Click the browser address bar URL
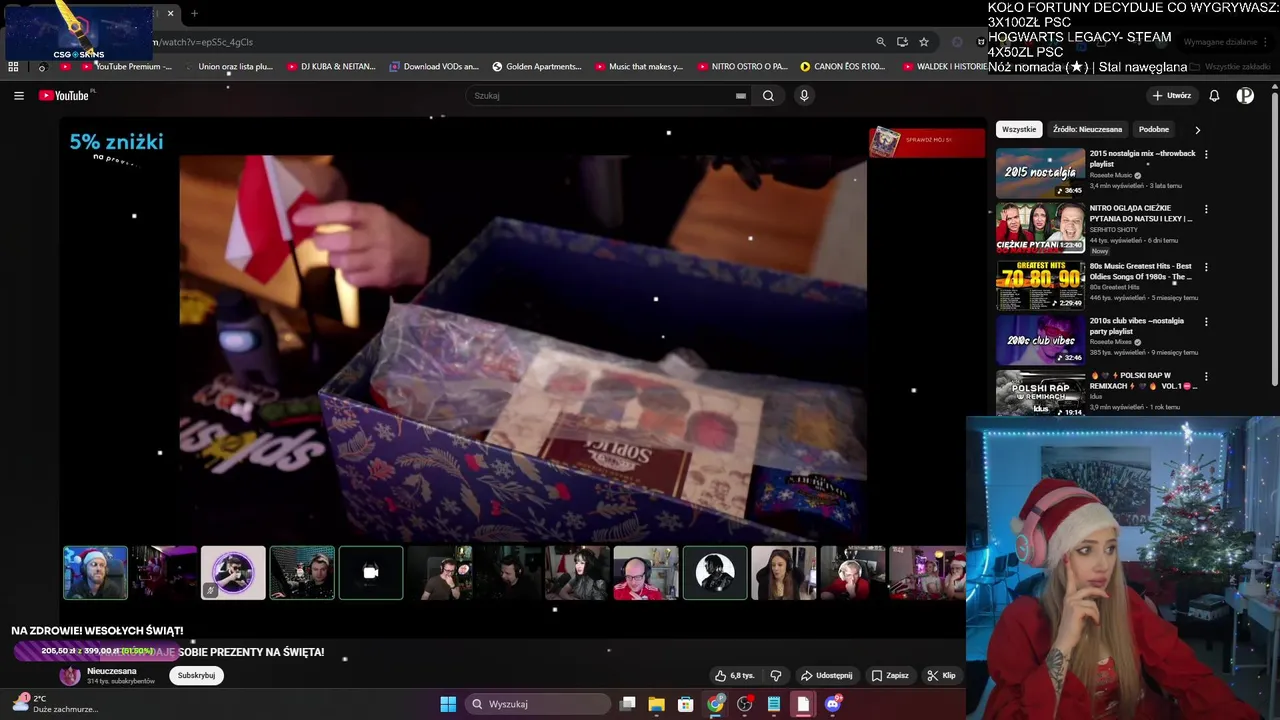The height and width of the screenshot is (720, 1280). coord(203,42)
